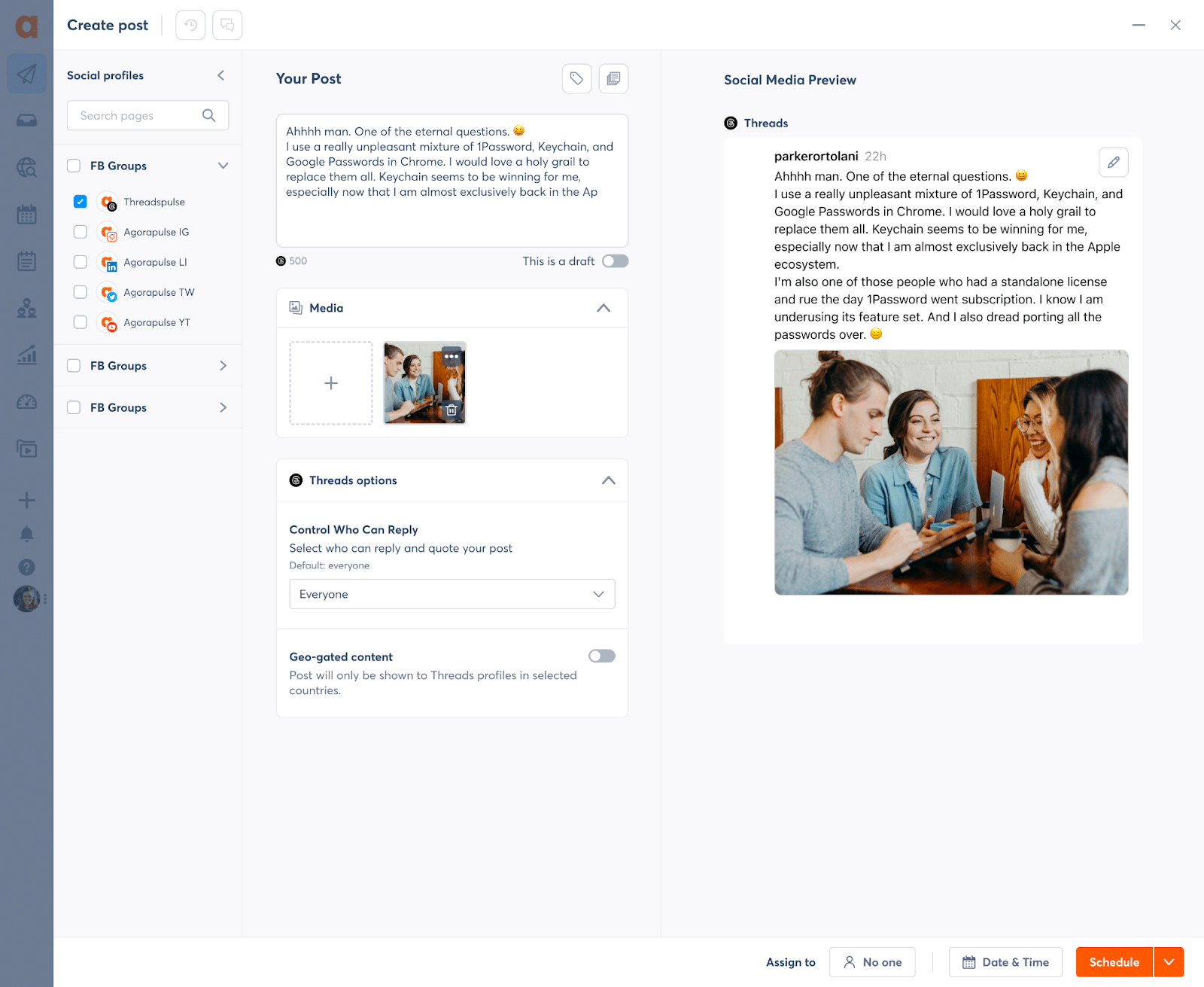Open the inbox tray icon in sidebar
The width and height of the screenshot is (1204, 987).
(26, 120)
